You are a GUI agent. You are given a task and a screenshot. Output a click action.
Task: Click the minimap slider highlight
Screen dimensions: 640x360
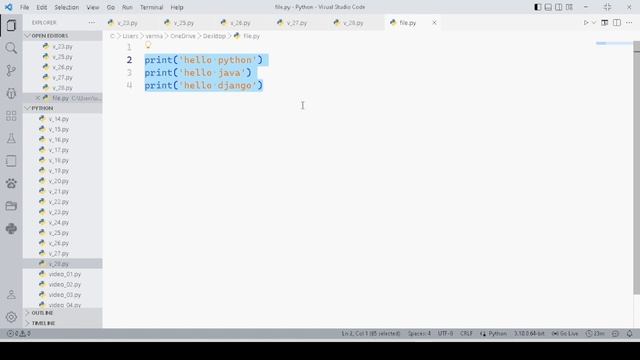coord(614,43)
